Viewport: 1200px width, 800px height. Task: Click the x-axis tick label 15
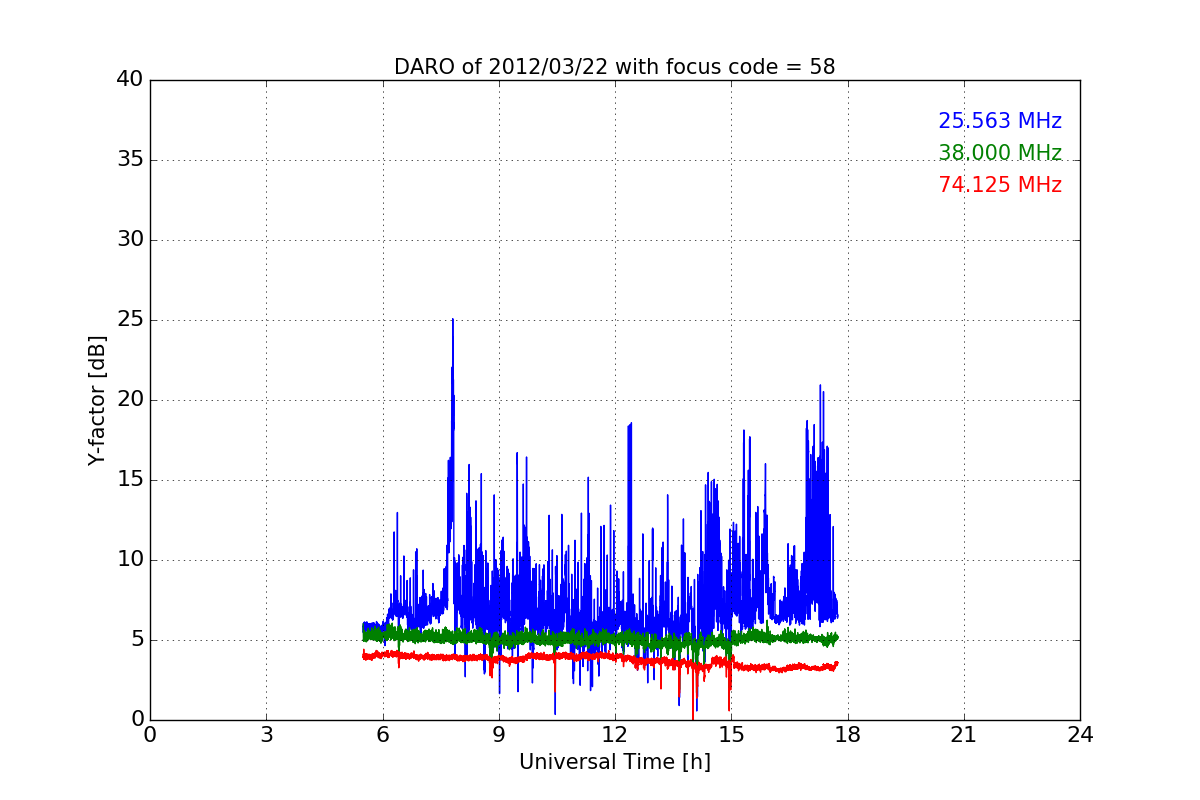(731, 734)
